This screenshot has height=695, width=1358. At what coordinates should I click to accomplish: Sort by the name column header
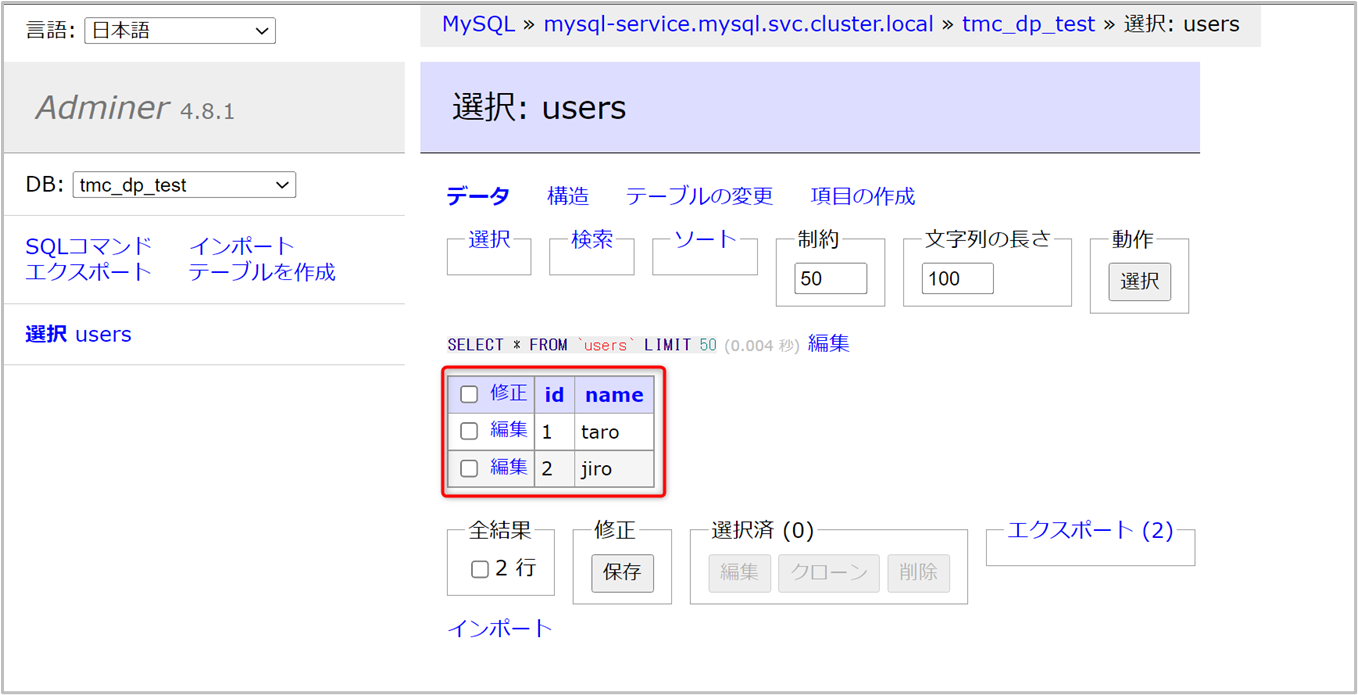click(x=614, y=395)
